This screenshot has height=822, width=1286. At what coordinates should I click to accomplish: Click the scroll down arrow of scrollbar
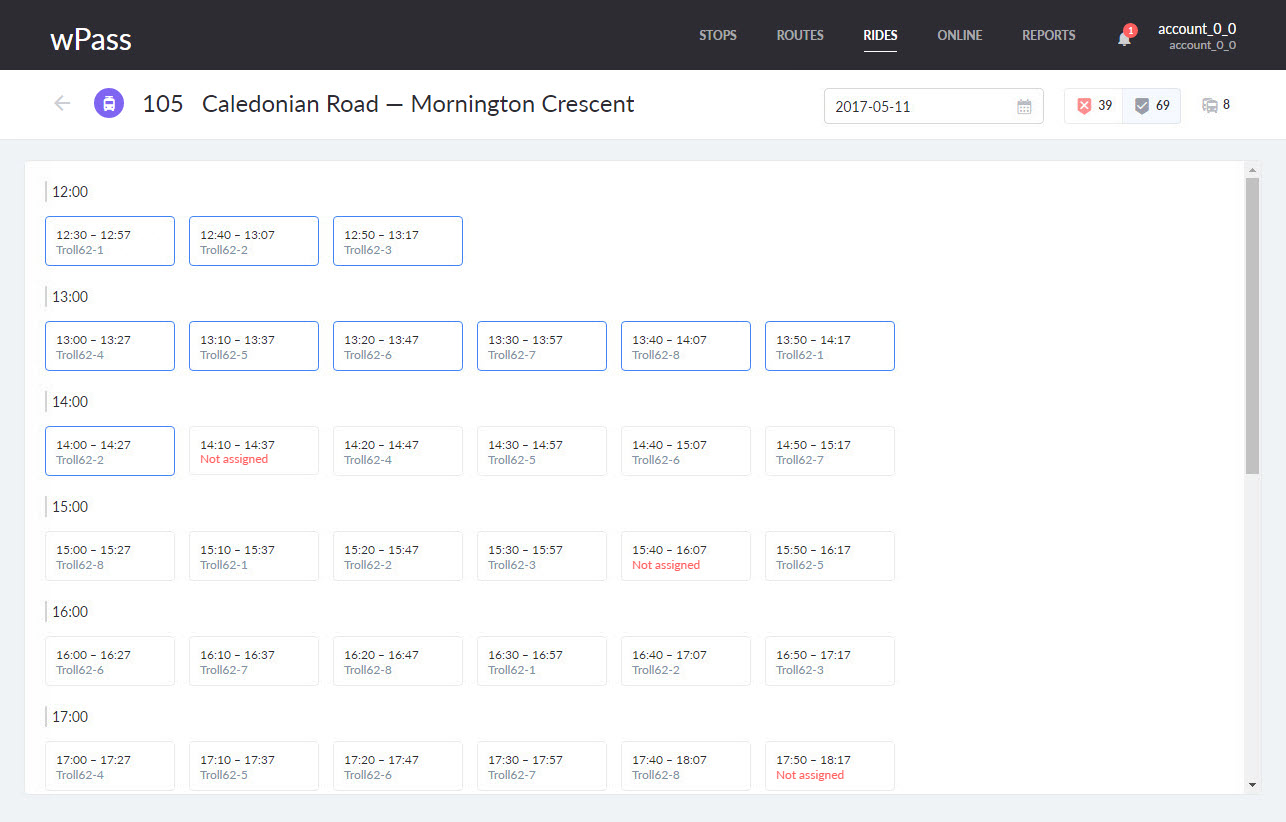[x=1253, y=785]
